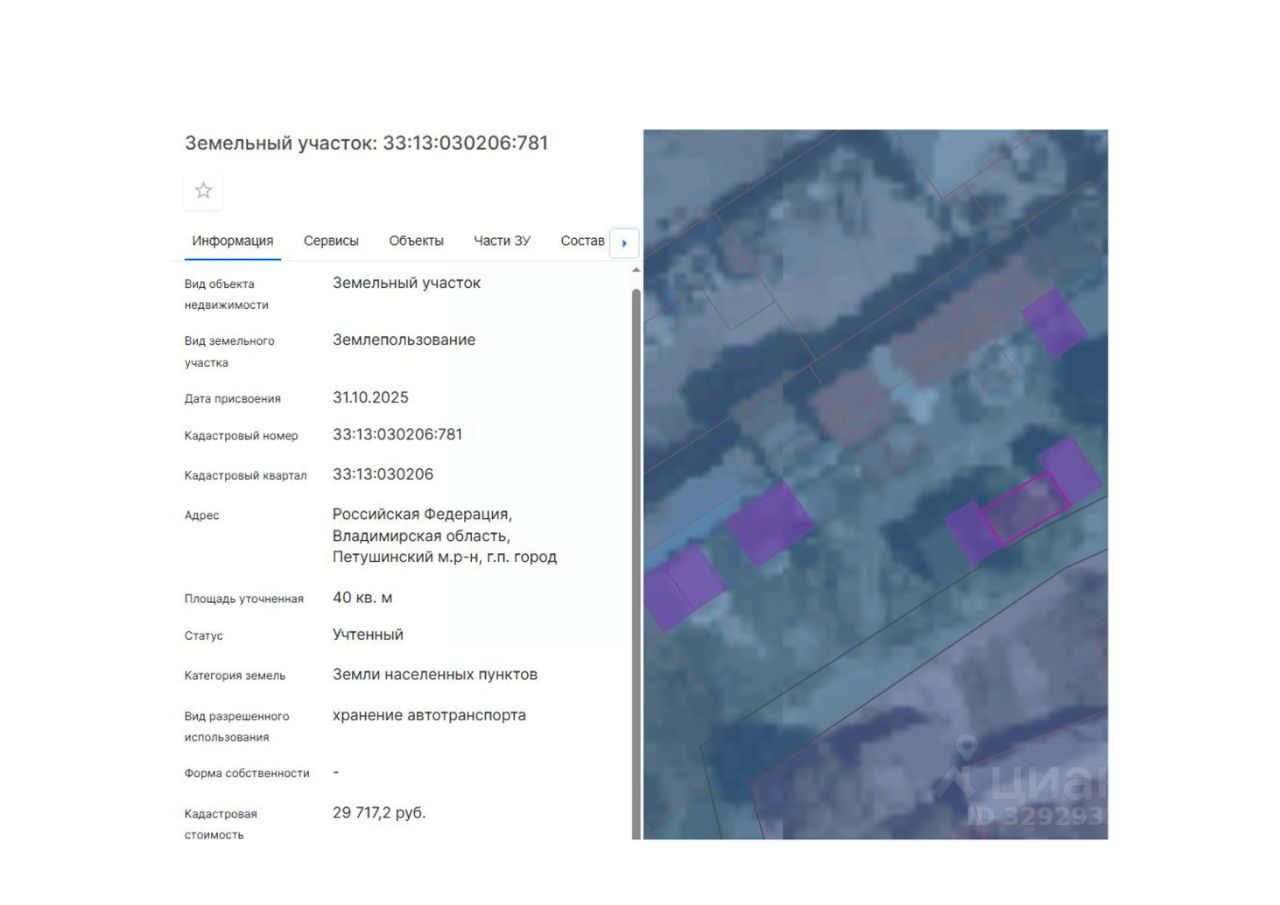Click cadastral quarter value 33:13:030206
1280x905 pixels.
tap(383, 474)
